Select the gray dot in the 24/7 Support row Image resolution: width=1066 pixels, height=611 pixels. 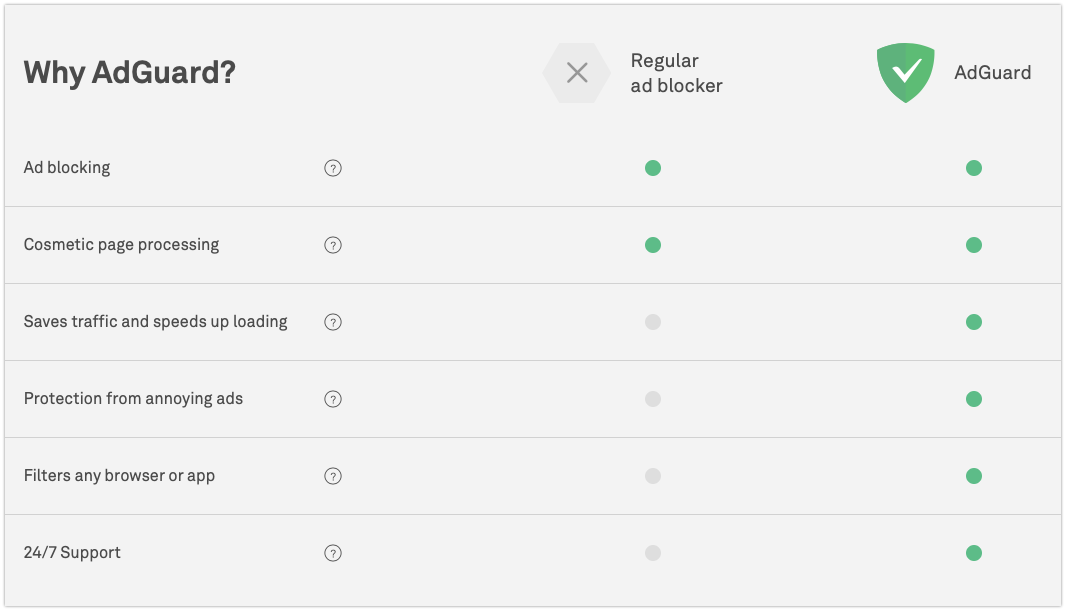[x=653, y=553]
